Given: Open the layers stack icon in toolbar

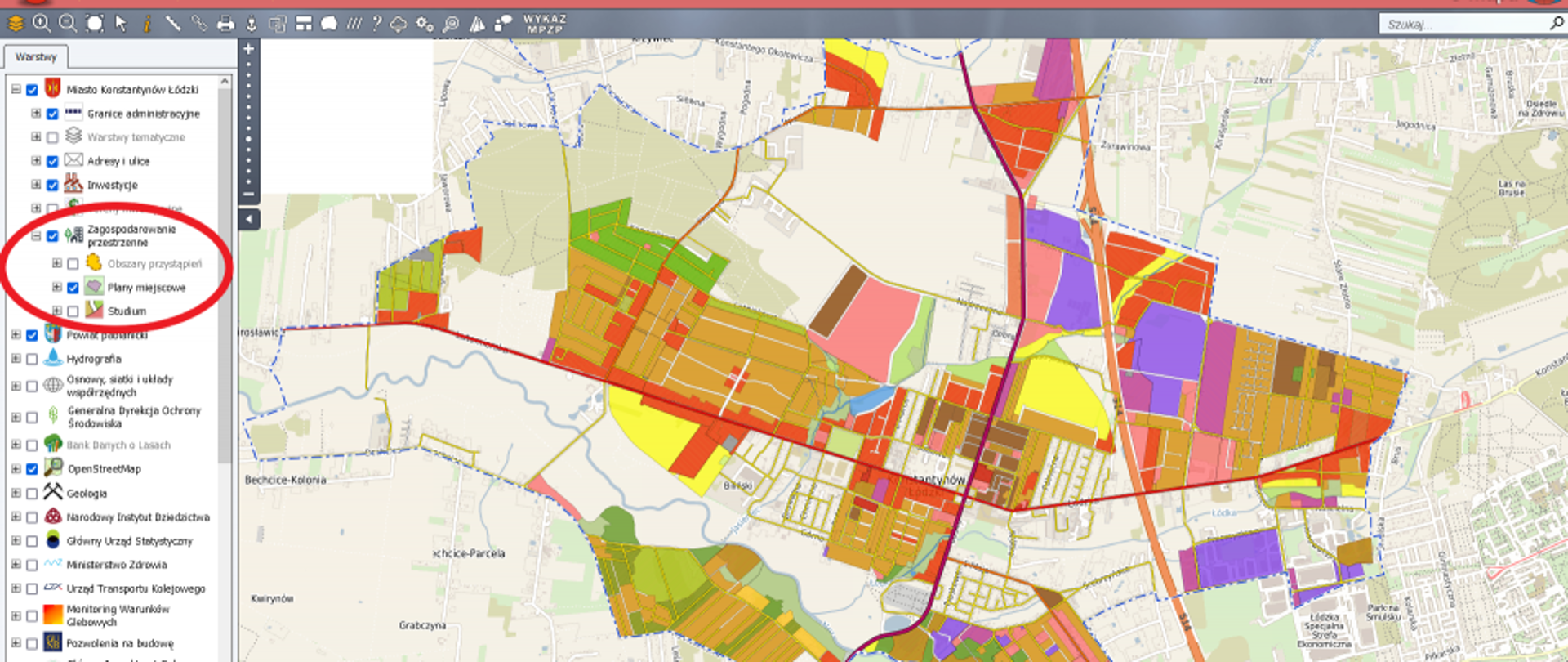Looking at the screenshot, I should 16,24.
